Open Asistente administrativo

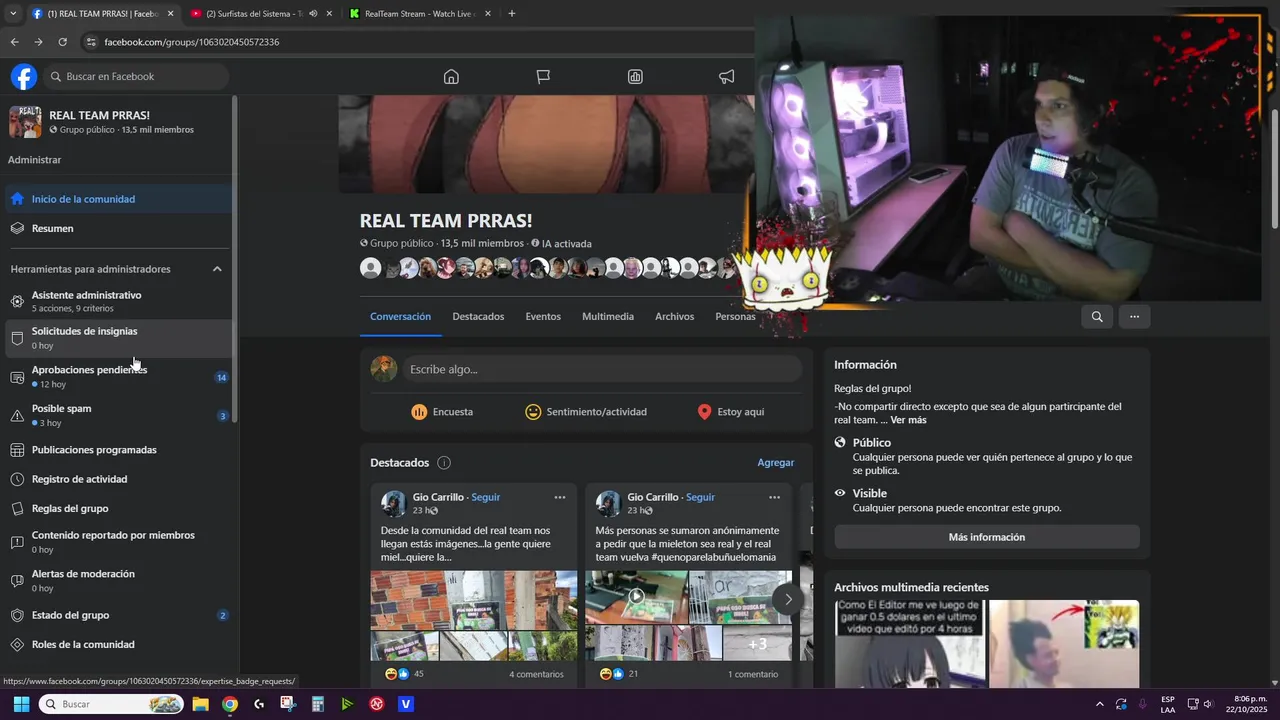[118, 301]
